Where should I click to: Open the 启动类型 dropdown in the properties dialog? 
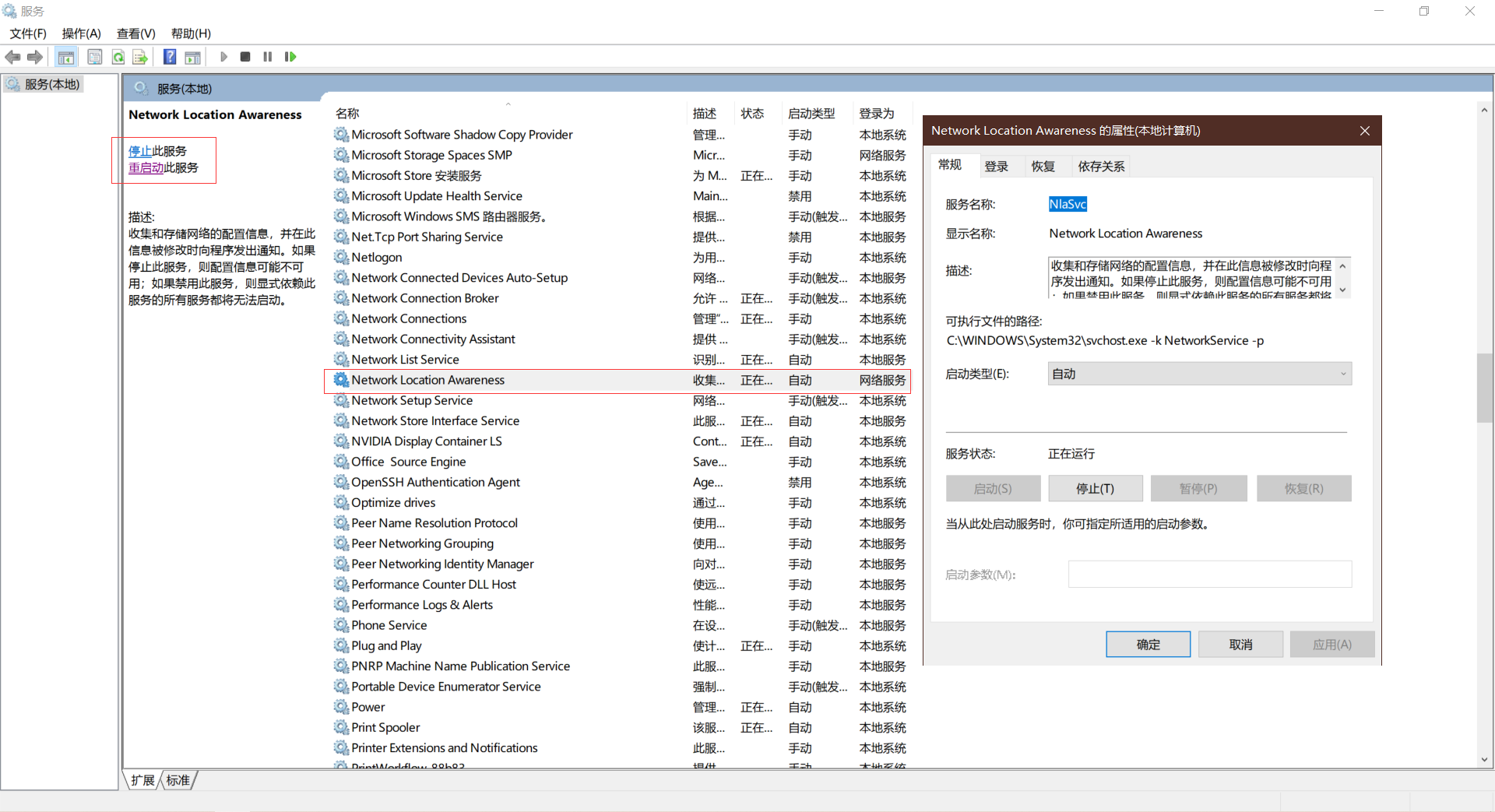tap(1342, 374)
